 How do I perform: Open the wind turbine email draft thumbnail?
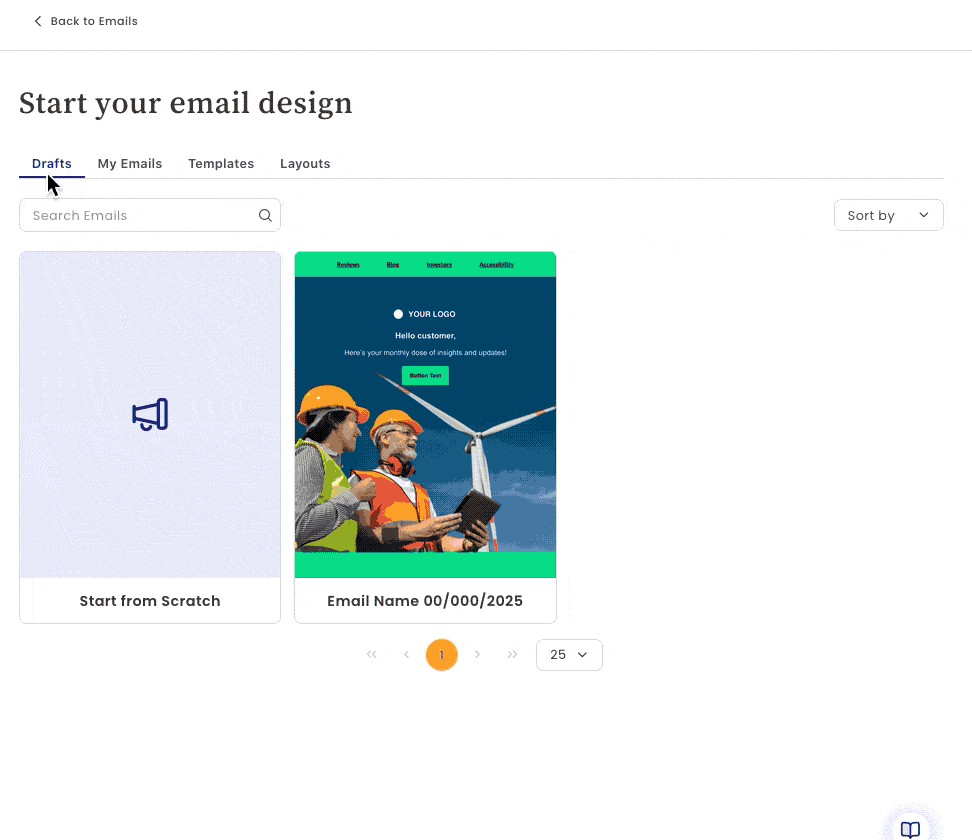click(x=425, y=414)
